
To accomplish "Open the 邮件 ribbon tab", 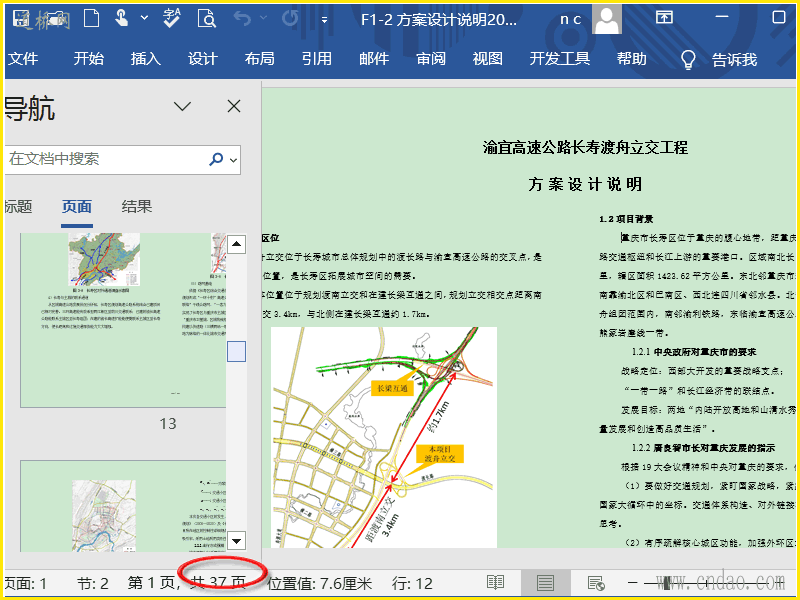I will (x=374, y=59).
